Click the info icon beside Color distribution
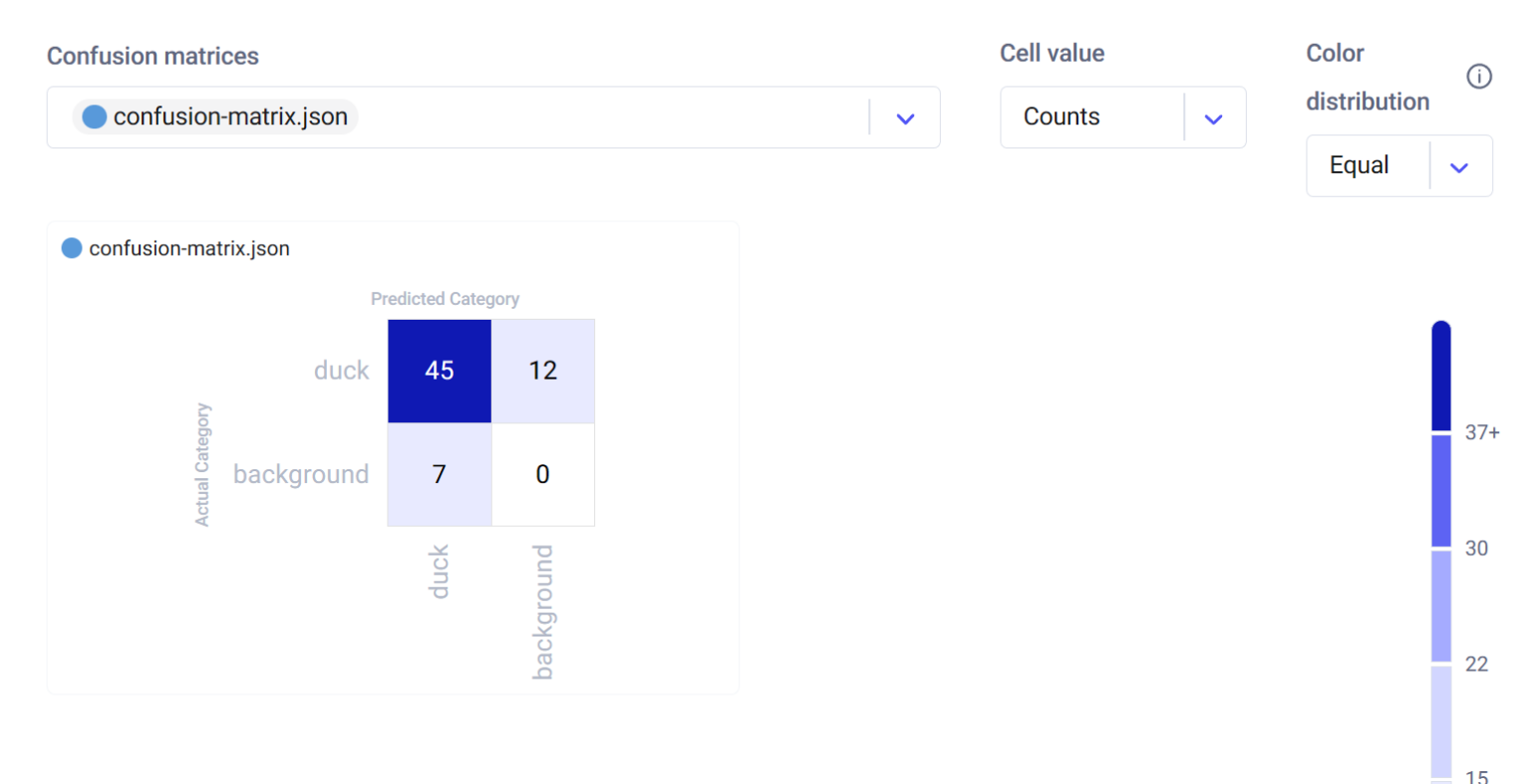This screenshot has height=784, width=1531. tap(1479, 77)
